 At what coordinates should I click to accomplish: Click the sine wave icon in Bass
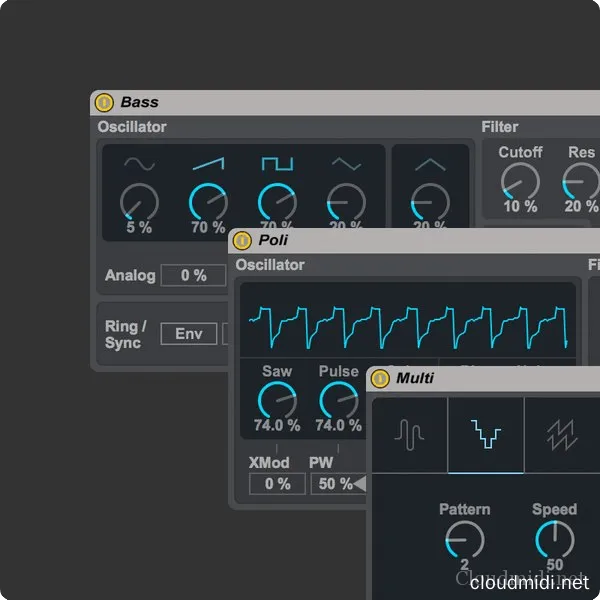pyautogui.click(x=139, y=164)
